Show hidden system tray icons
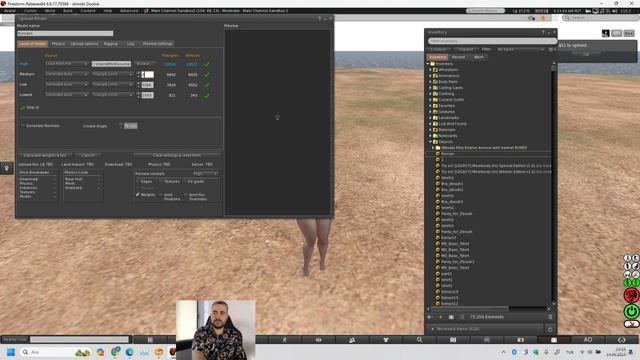This screenshot has width=640, height=360. tap(503, 352)
